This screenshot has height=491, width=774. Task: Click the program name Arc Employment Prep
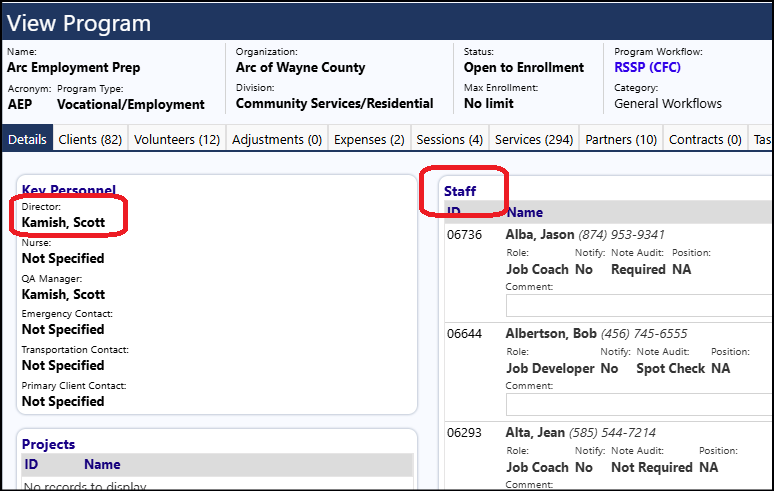pos(74,67)
